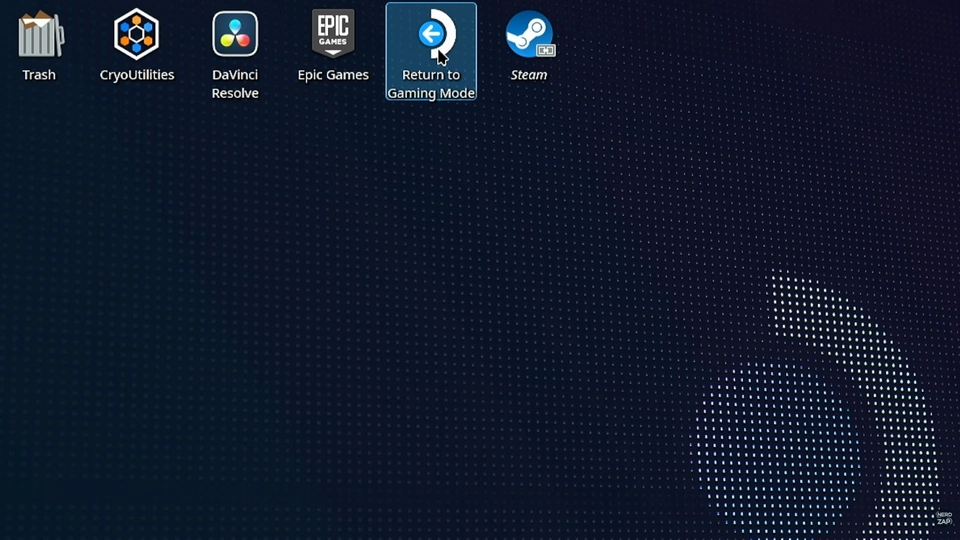Click the "Gaming Mode" label line
Screen dimensions: 960x540
point(431,93)
